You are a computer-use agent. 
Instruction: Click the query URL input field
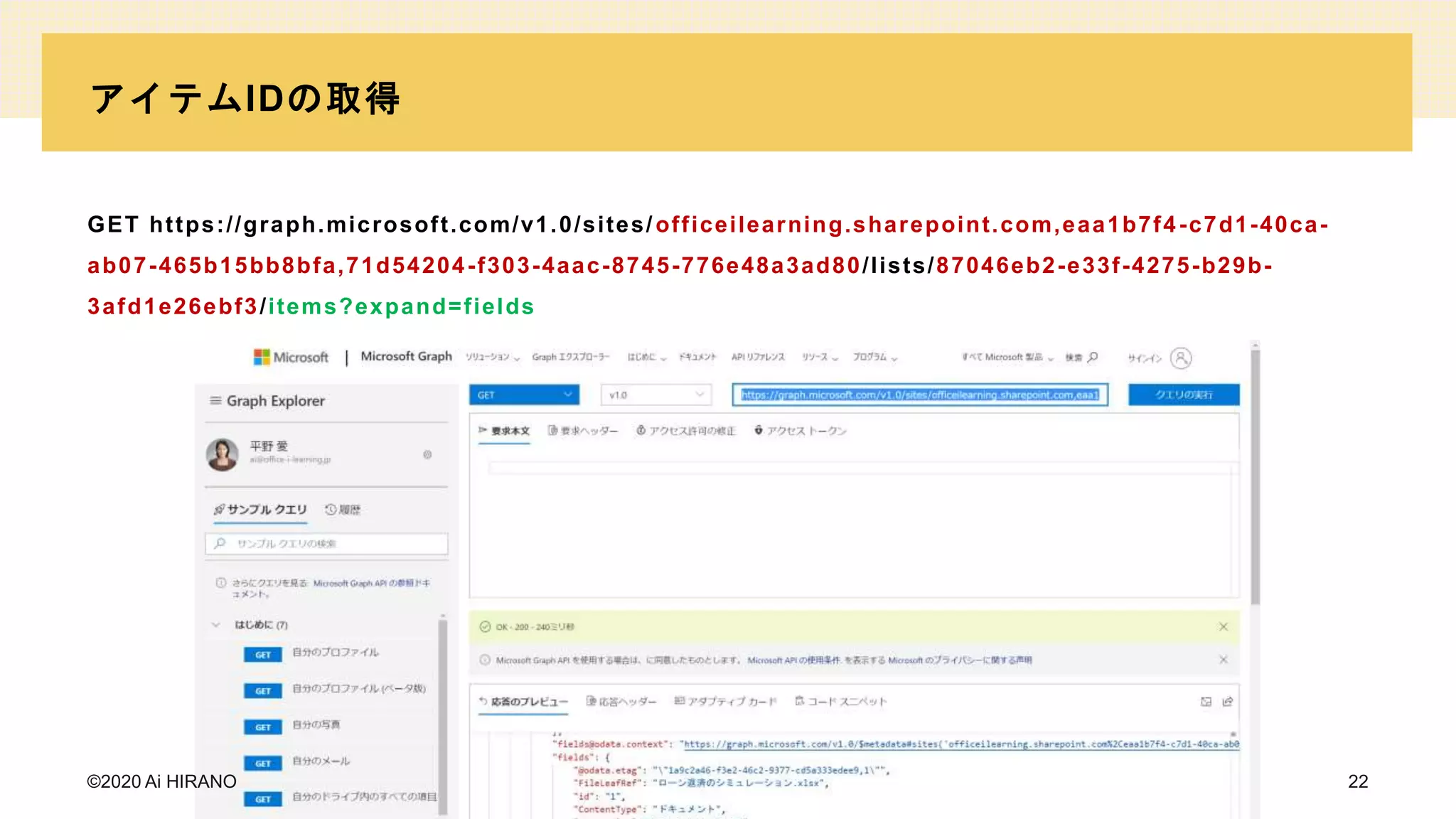(920, 395)
